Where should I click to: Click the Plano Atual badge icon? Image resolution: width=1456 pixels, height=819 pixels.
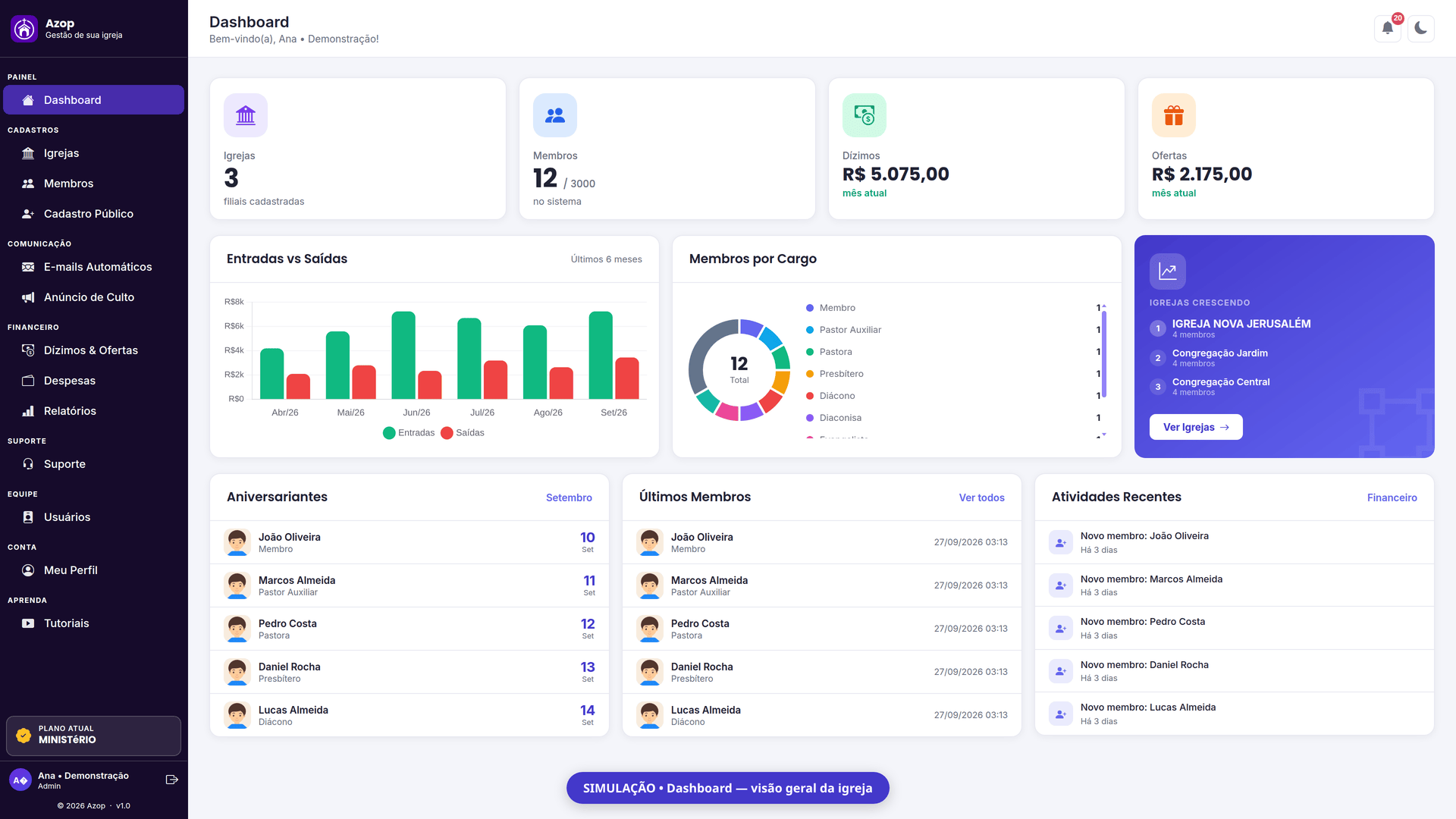click(24, 736)
